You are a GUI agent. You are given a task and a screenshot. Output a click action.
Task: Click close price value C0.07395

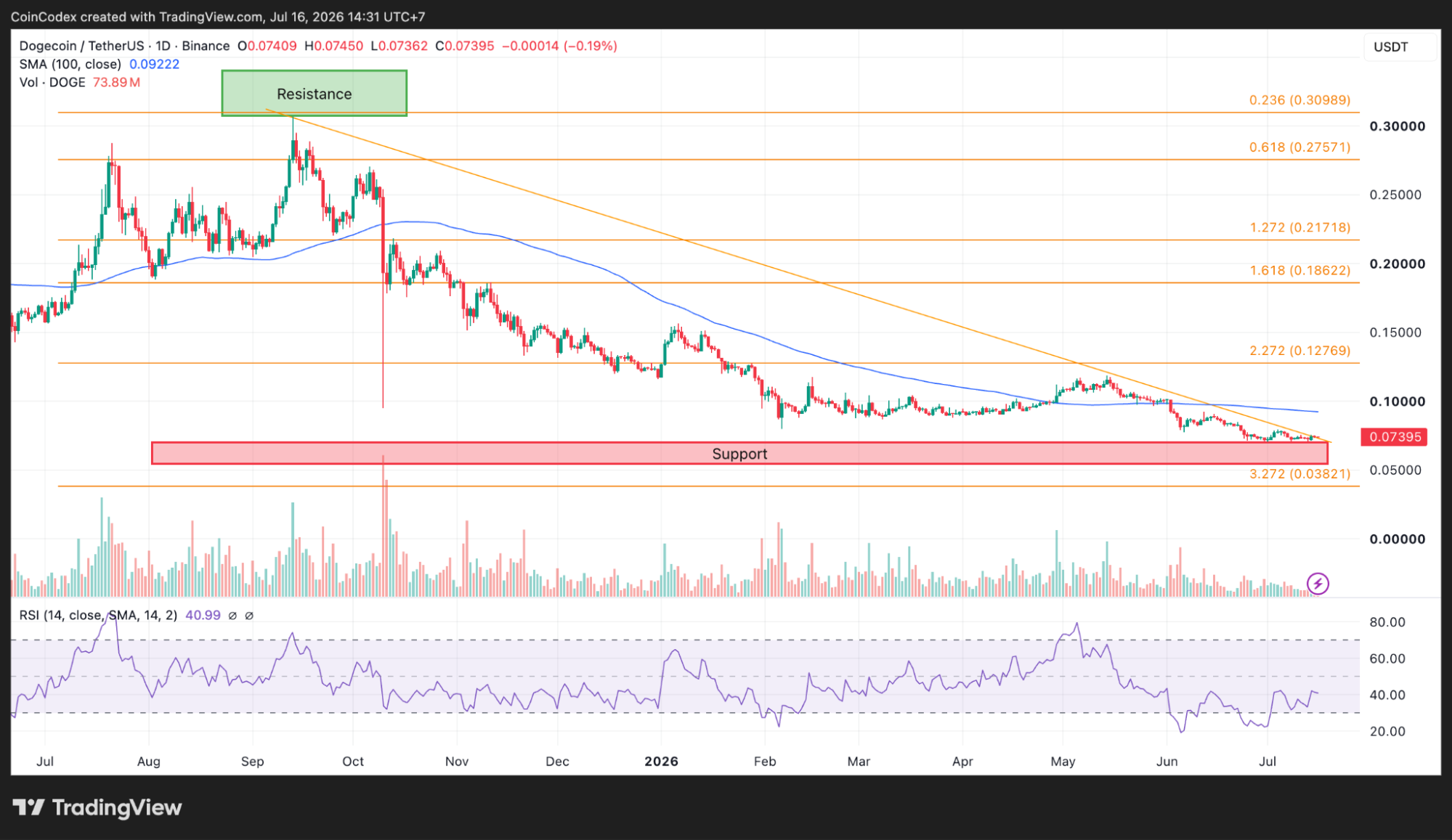point(465,46)
